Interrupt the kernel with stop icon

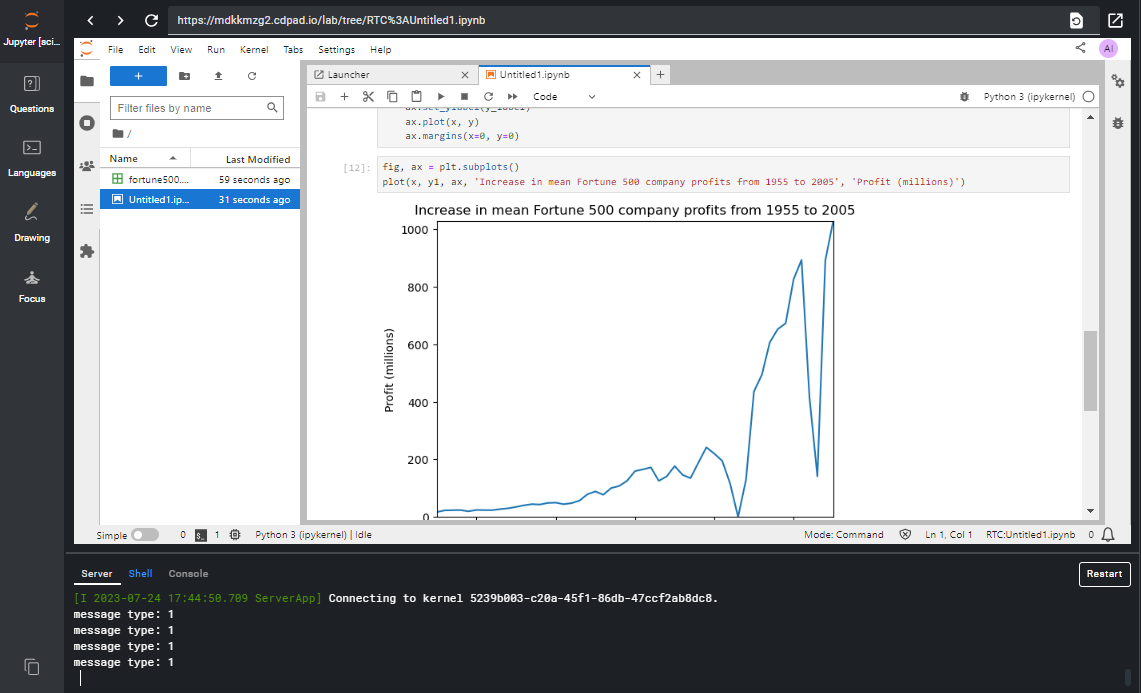tap(464, 97)
